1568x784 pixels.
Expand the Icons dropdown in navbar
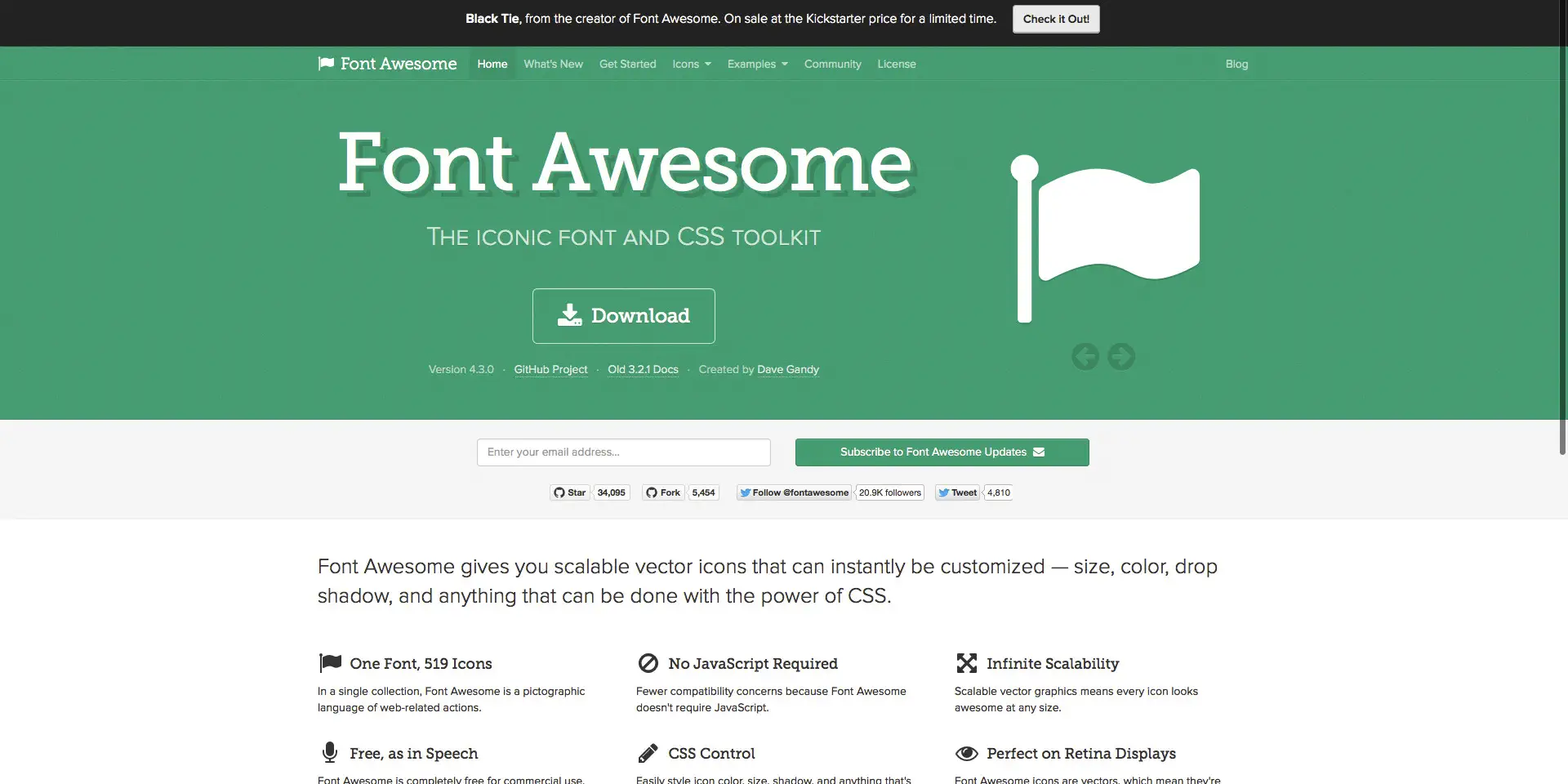[x=692, y=64]
